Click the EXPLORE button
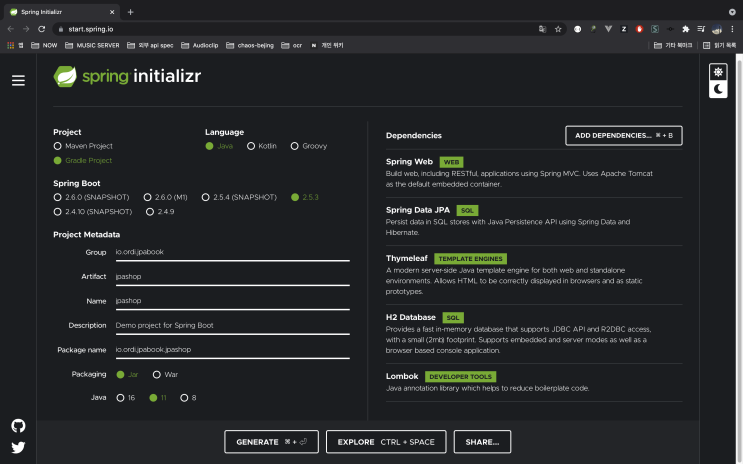Screen dimensions: 743x464 coord(386,442)
